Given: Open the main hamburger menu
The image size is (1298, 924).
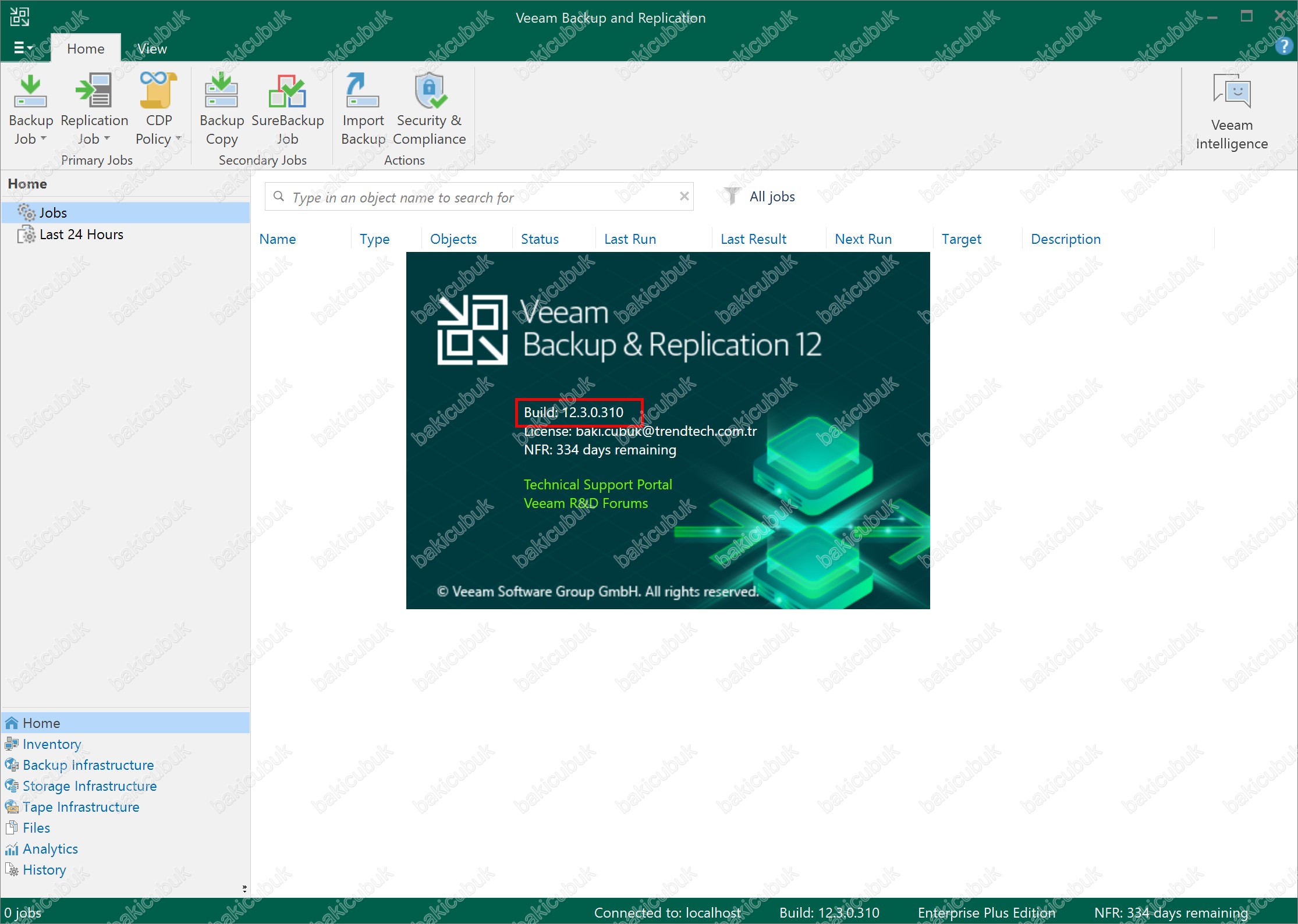Looking at the screenshot, I should [x=23, y=48].
